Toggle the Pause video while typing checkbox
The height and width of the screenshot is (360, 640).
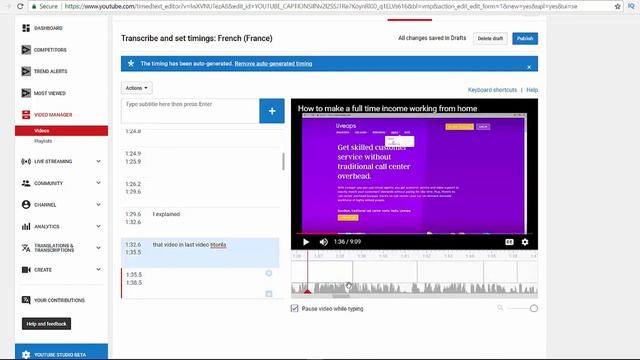point(295,309)
